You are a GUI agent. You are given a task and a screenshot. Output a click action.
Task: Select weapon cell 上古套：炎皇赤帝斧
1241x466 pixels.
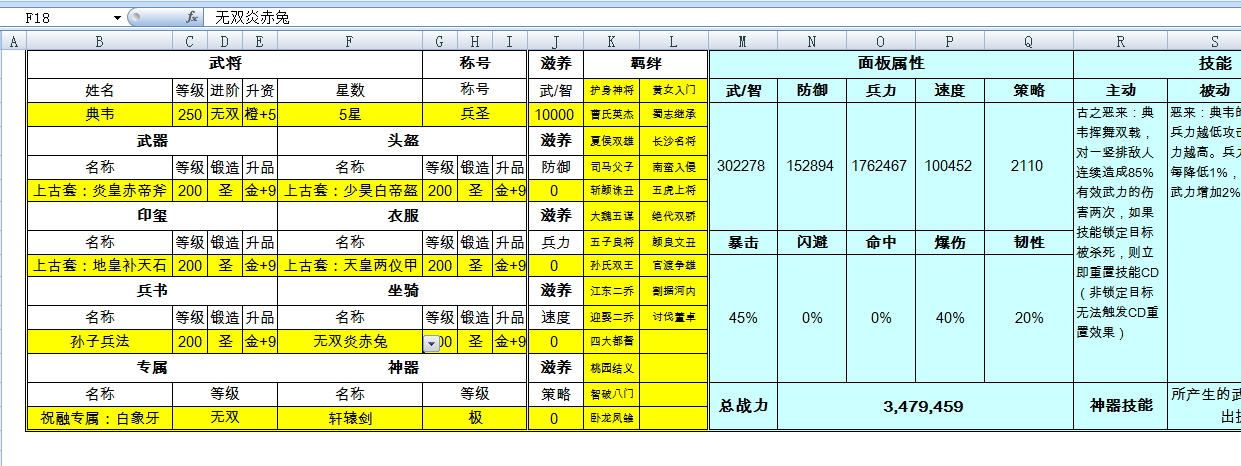point(99,190)
